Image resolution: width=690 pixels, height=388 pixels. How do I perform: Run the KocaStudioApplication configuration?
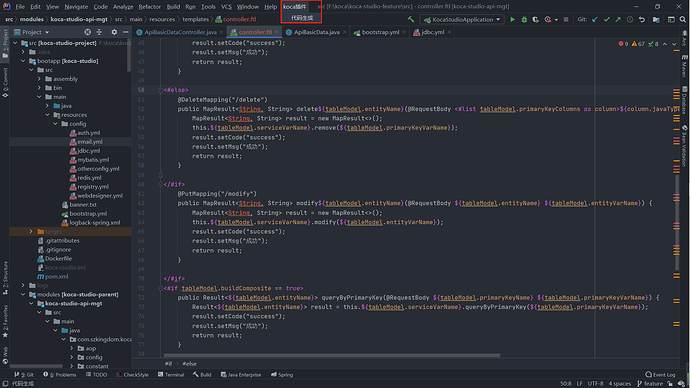coord(512,19)
